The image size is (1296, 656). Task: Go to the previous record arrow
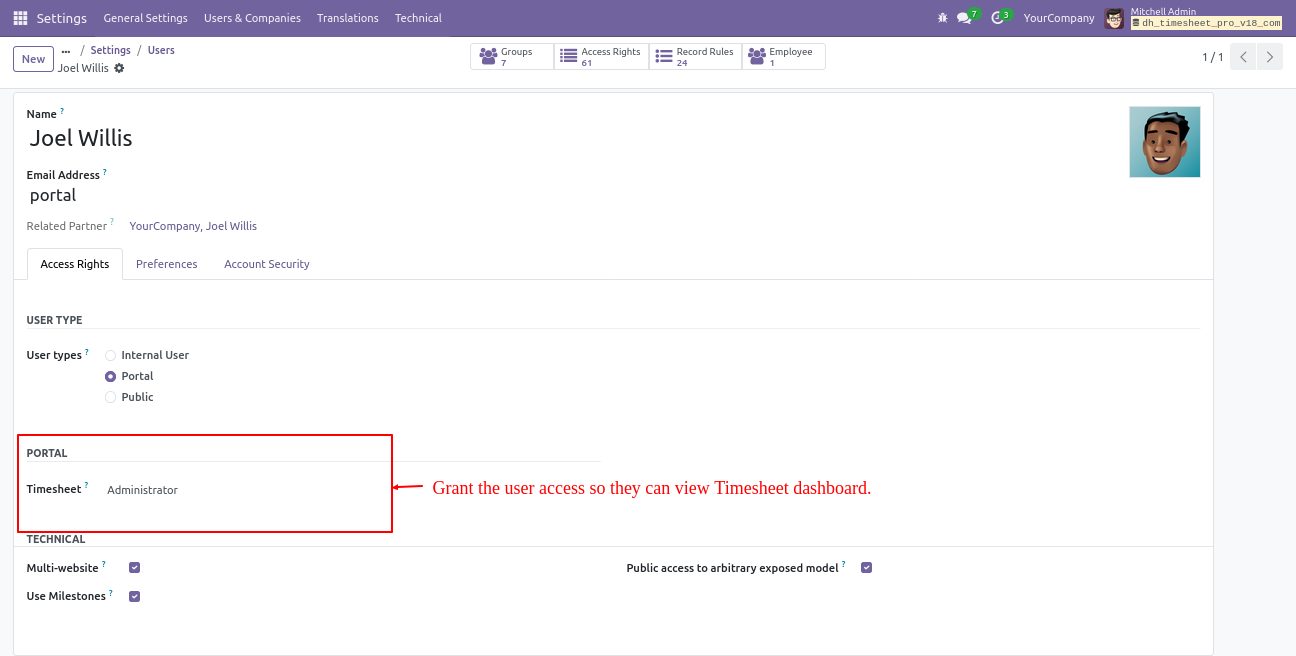(1243, 57)
